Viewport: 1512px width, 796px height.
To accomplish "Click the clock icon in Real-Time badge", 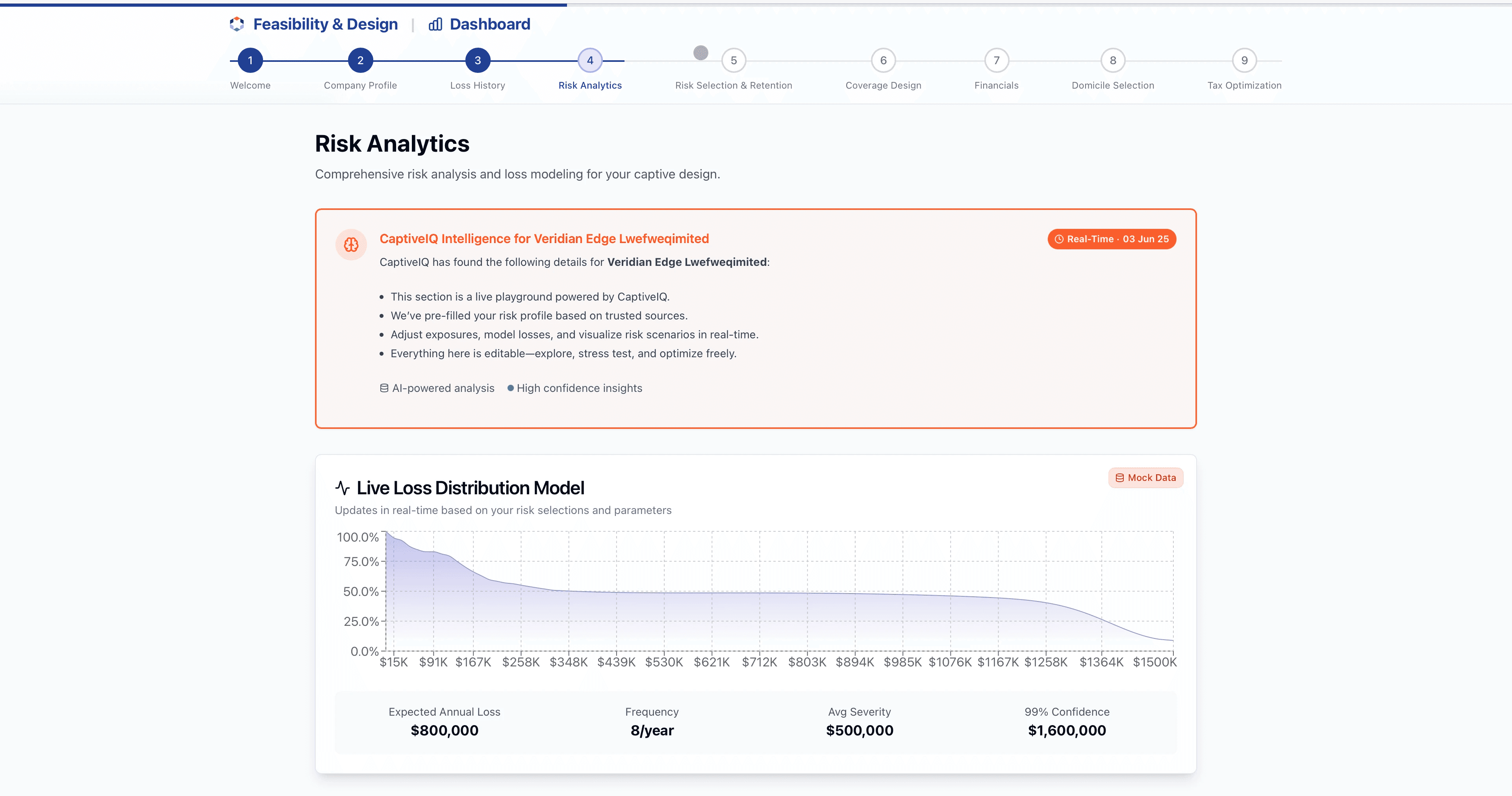I will point(1059,239).
